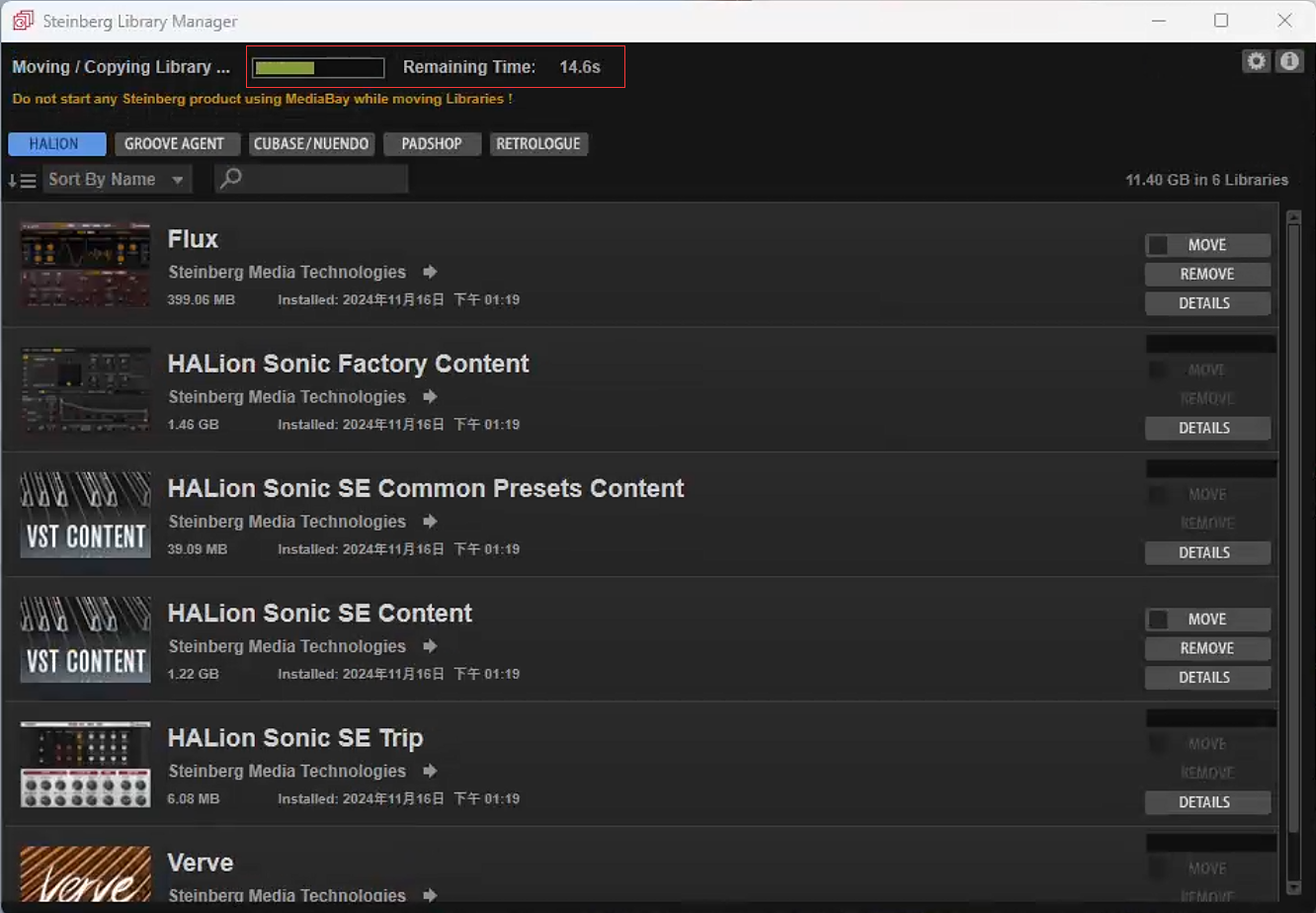Click the 1.46 GB size text

(x=194, y=424)
